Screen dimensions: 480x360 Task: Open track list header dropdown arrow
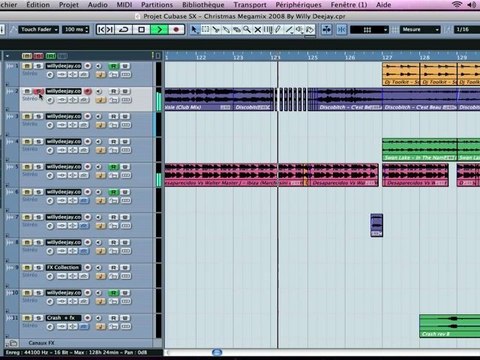7,56
